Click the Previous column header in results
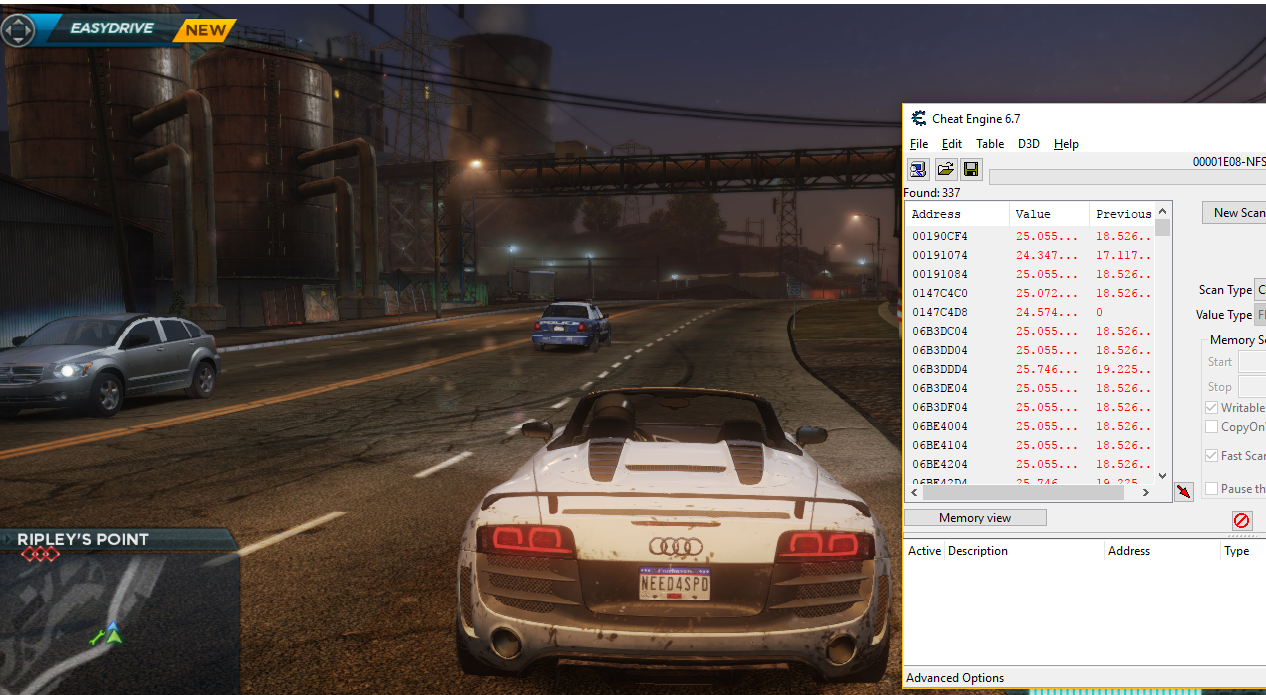This screenshot has height=695, width=1266. [1122, 214]
